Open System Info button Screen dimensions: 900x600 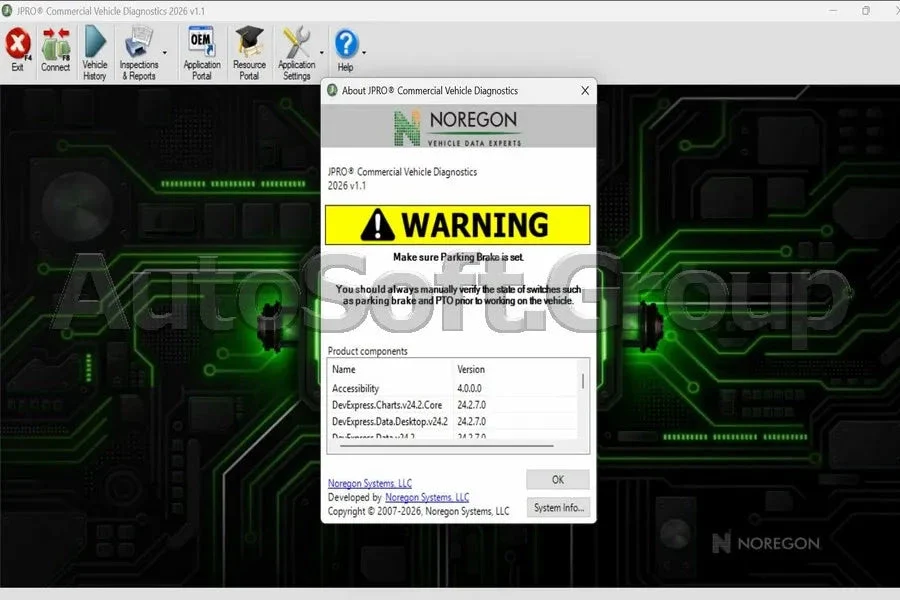[558, 508]
